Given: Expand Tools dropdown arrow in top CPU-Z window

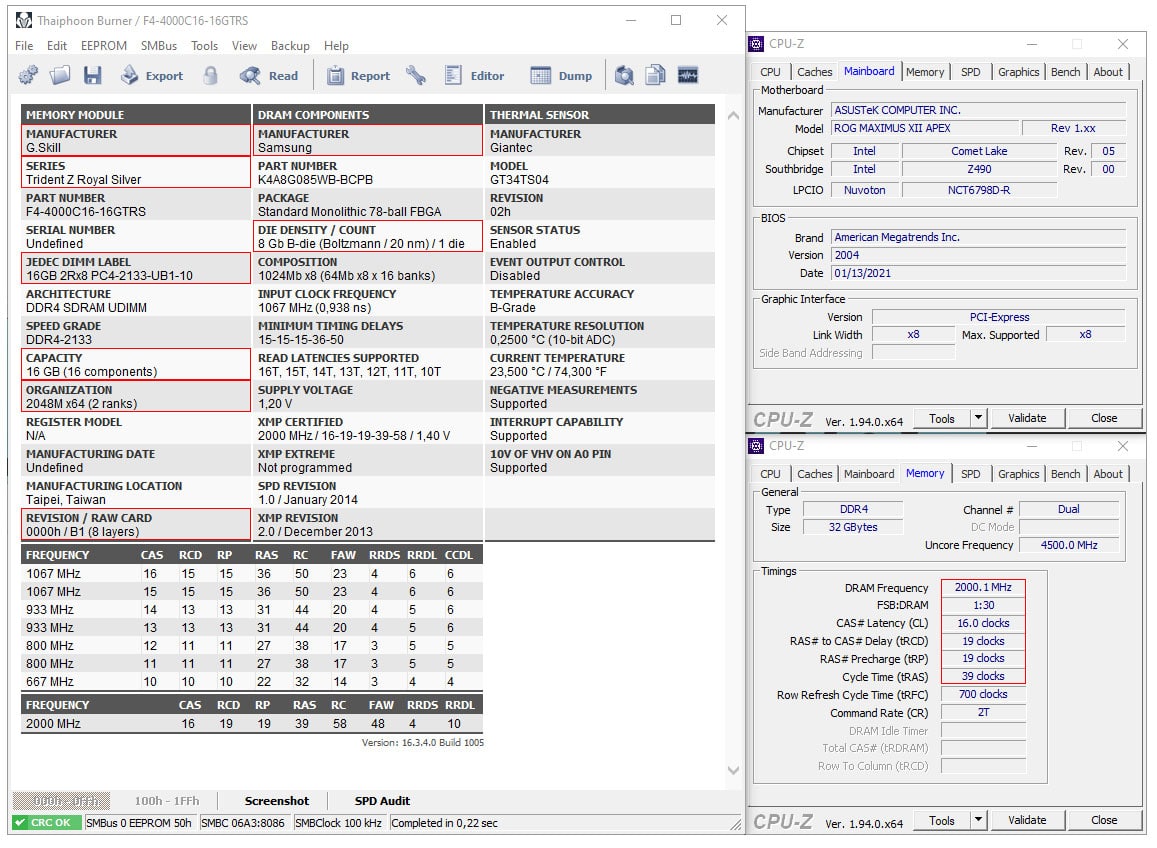Looking at the screenshot, I should click(978, 418).
